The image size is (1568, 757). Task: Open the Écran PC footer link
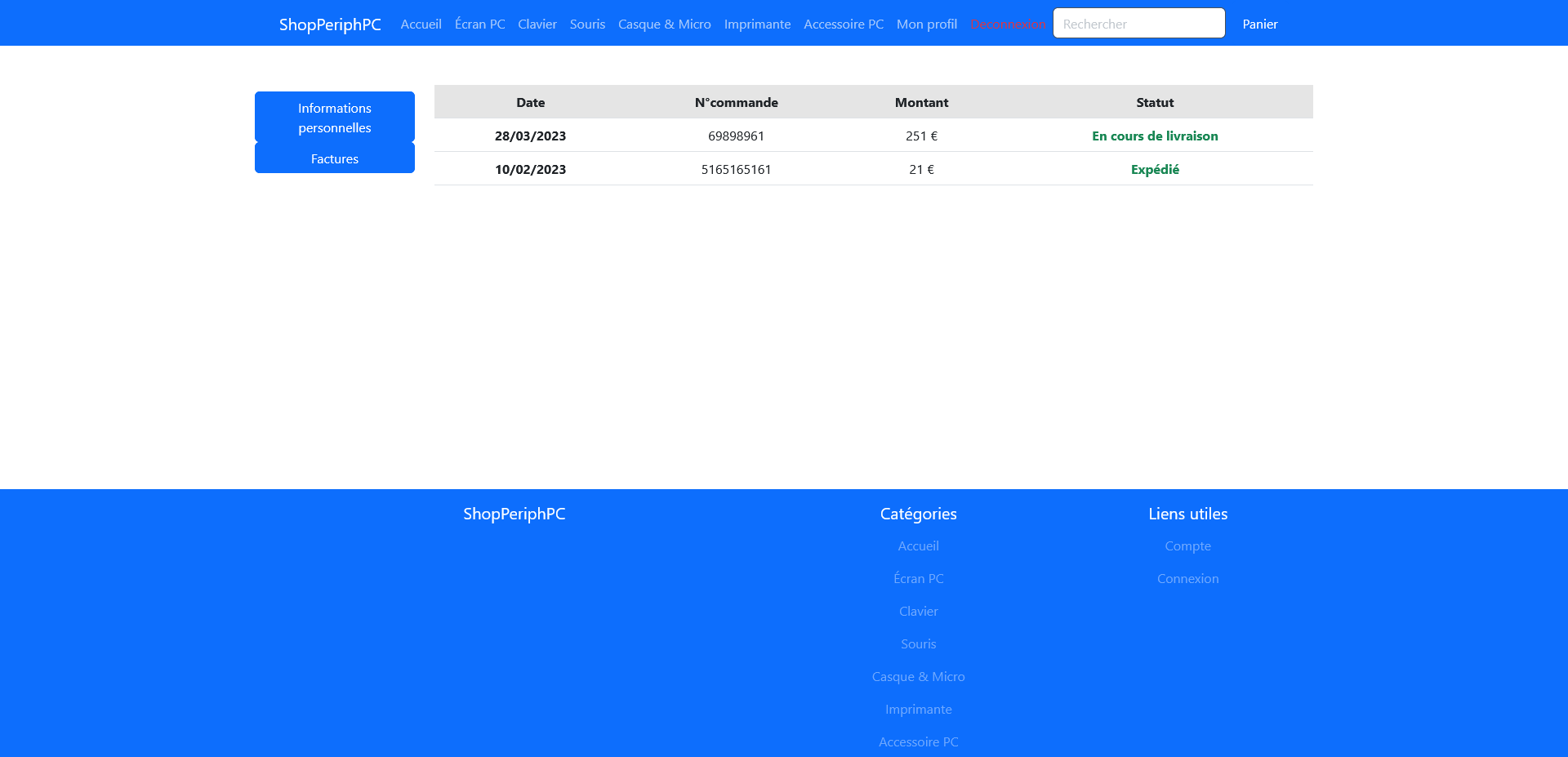(x=919, y=578)
